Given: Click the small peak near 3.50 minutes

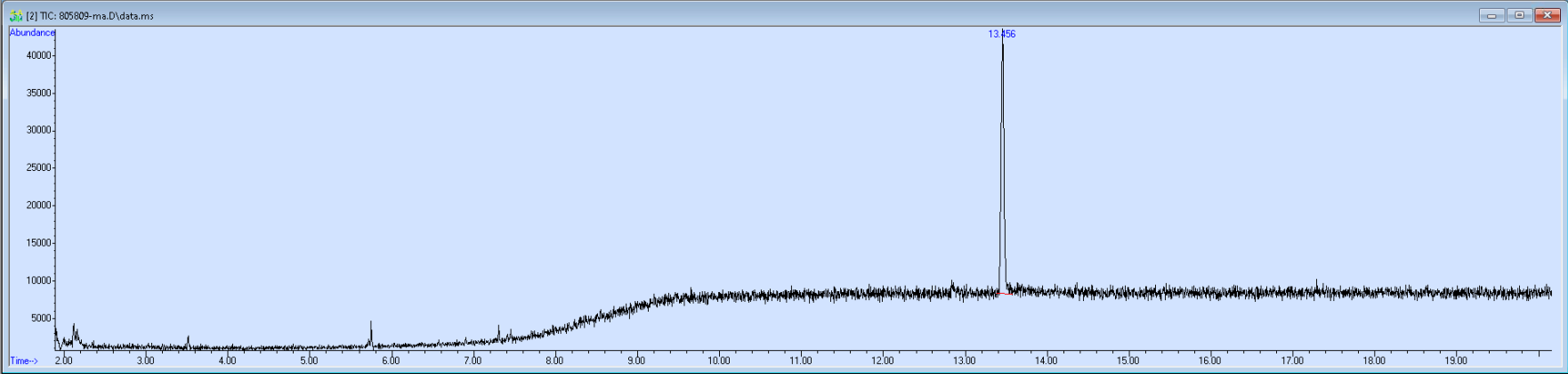Looking at the screenshot, I should coord(188,341).
